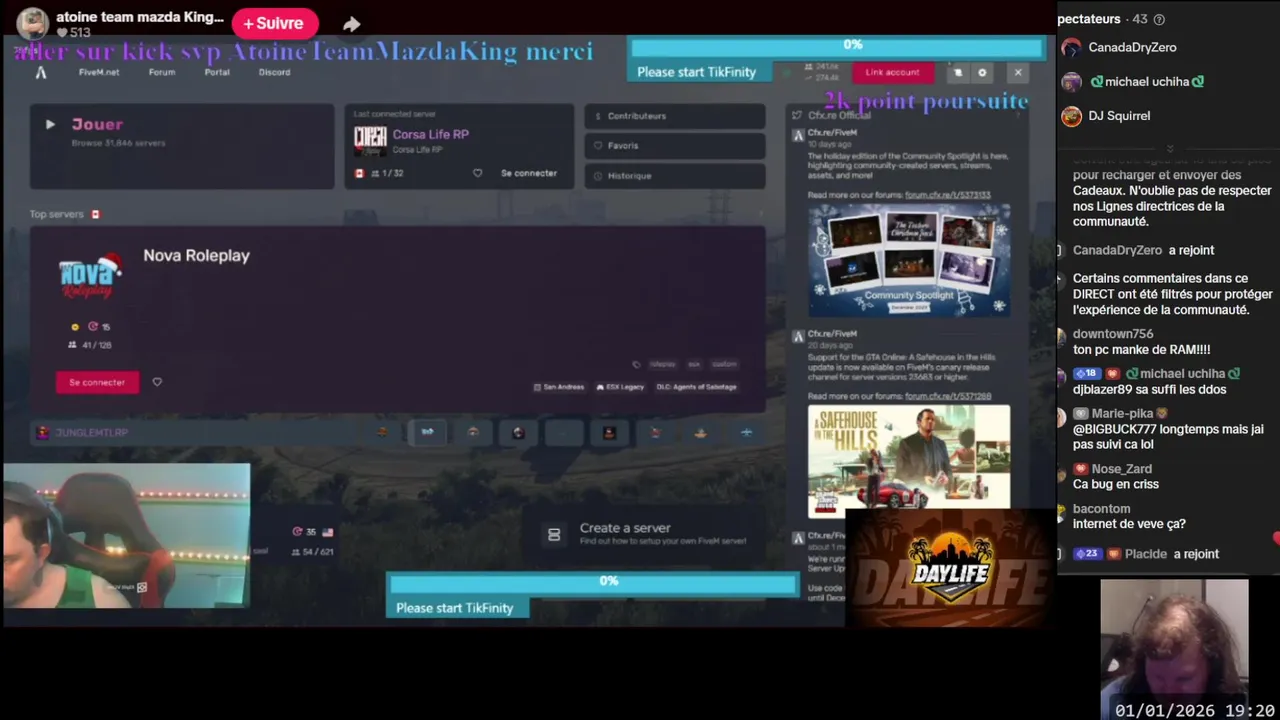The height and width of the screenshot is (720, 1280).
Task: Favorite Nova Roleplay with the heart icon
Action: 157,382
